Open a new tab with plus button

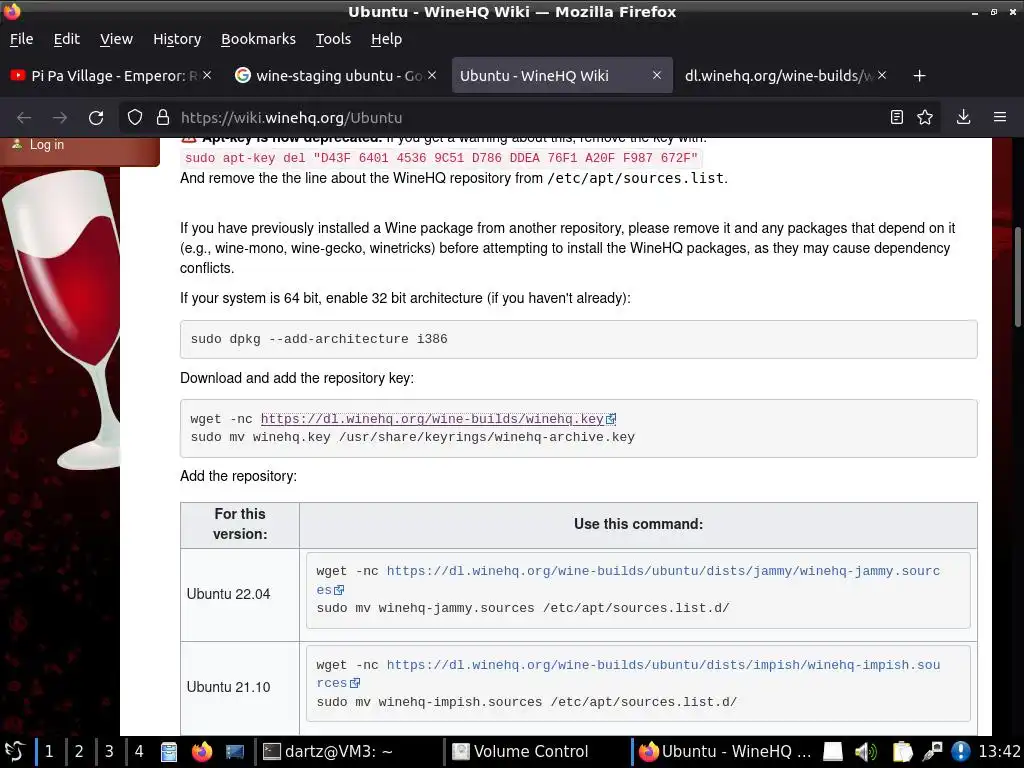[x=920, y=76]
